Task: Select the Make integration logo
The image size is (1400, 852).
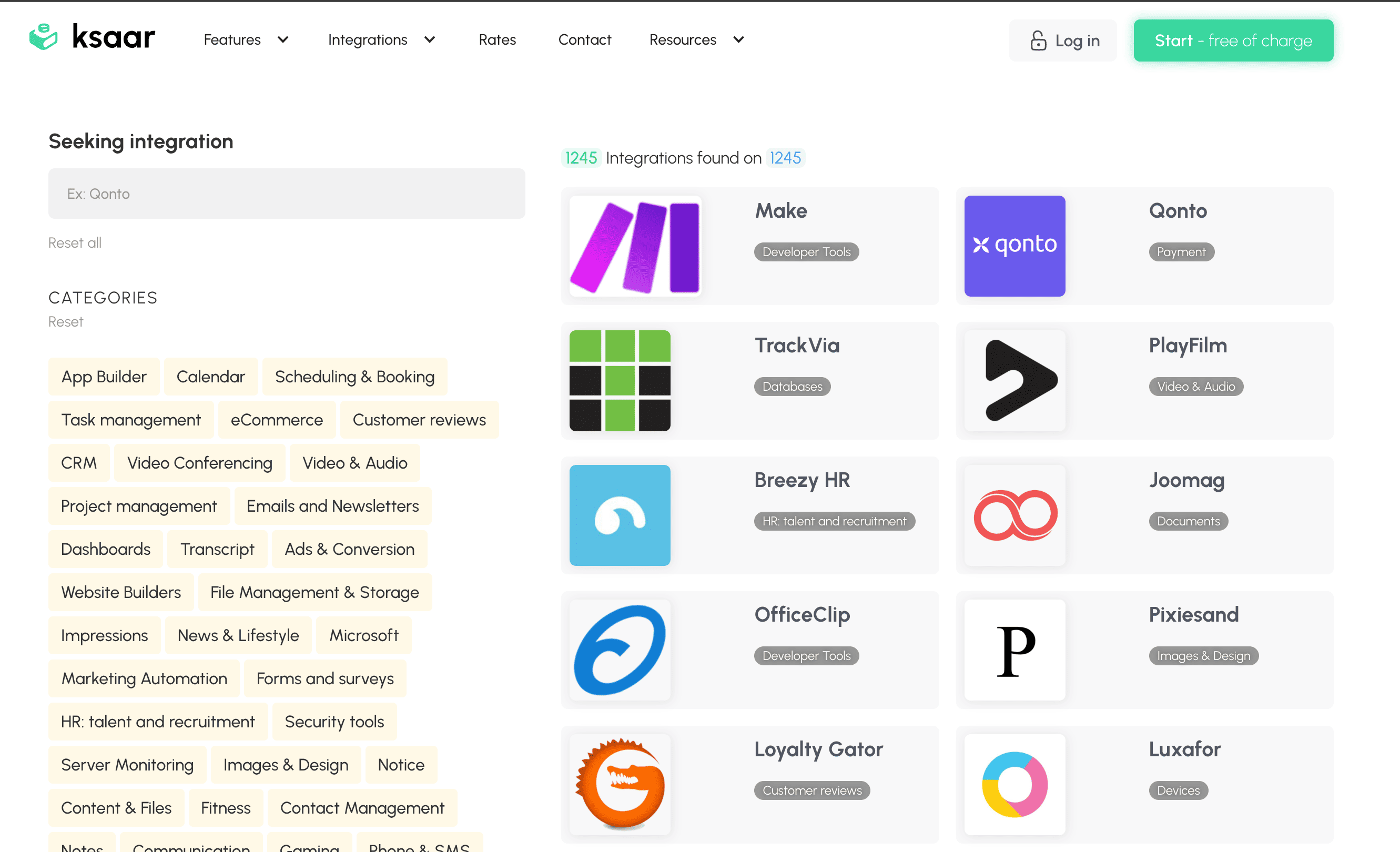Action: click(x=635, y=246)
